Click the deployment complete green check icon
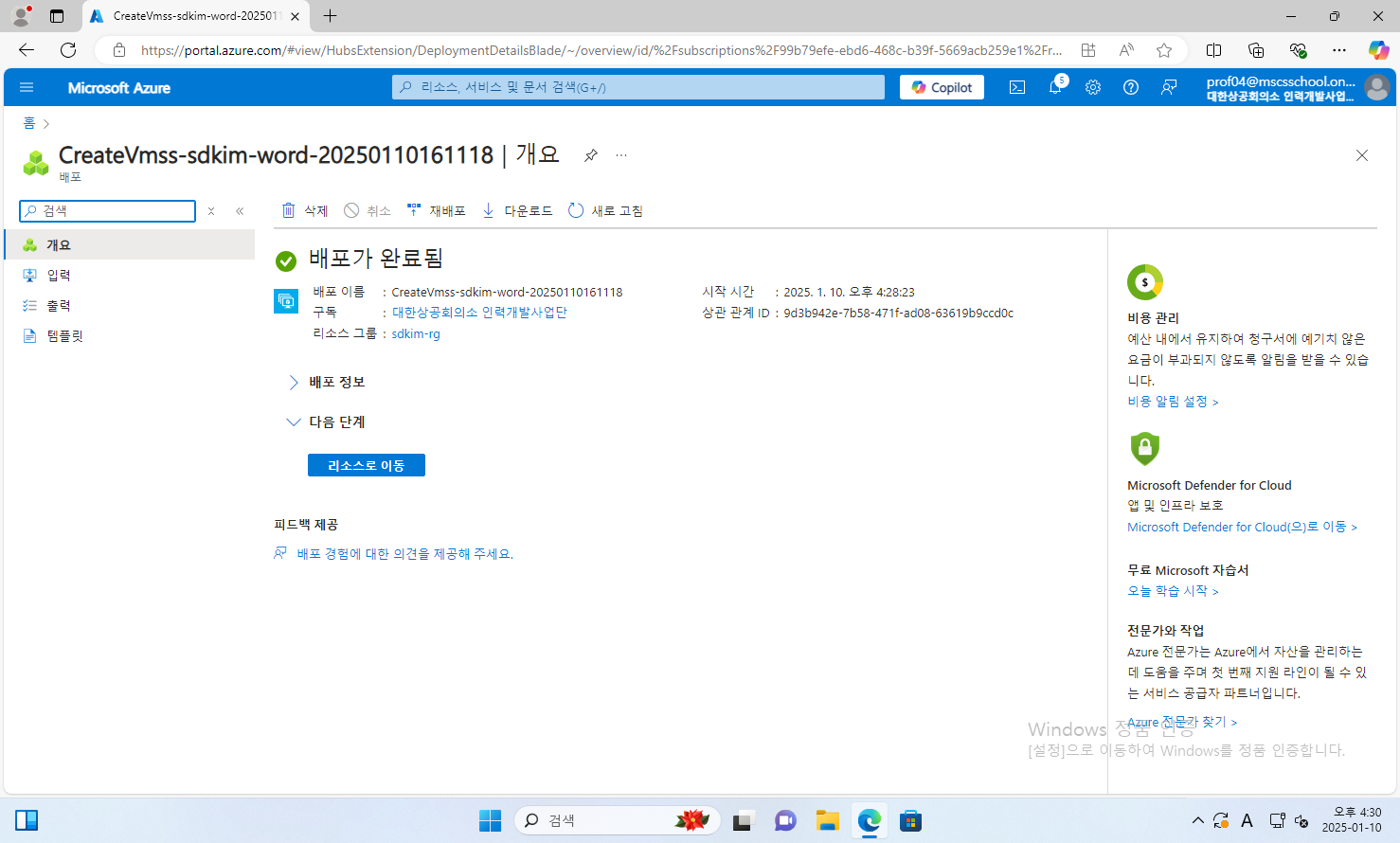Screen dimensions: 1400x843 (285, 260)
